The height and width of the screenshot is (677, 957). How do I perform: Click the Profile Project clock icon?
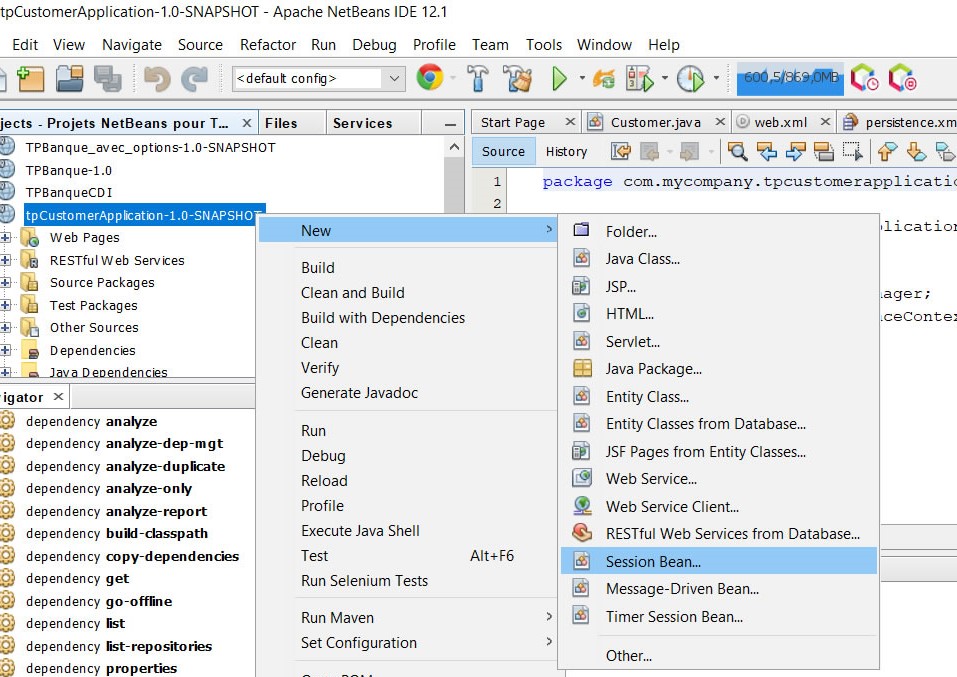click(690, 79)
